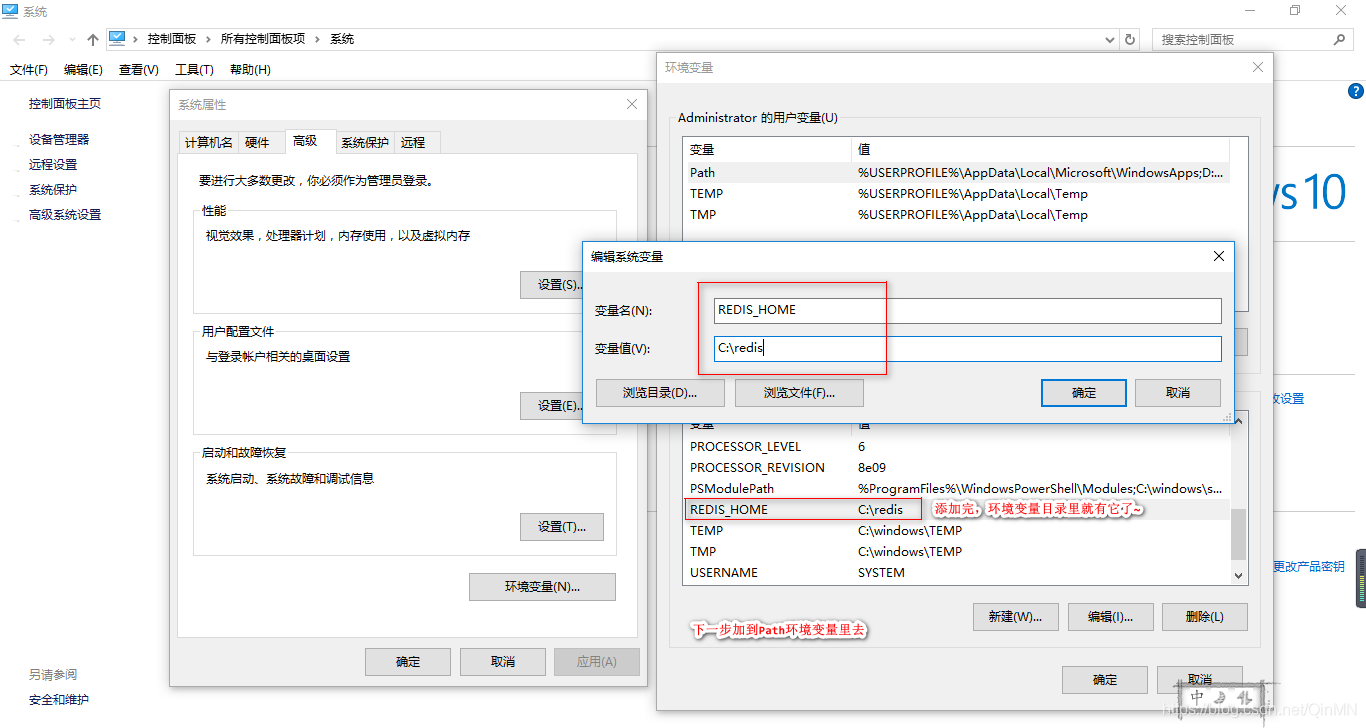Viewport: 1366px width, 728px height.
Task: Refresh the Control Panel page
Action: 1130,40
